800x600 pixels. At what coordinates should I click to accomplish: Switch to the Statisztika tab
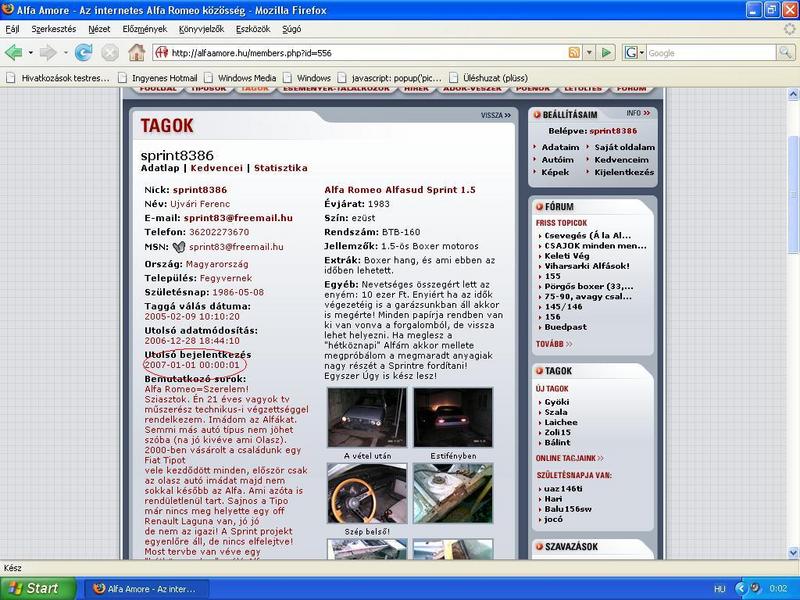281,168
